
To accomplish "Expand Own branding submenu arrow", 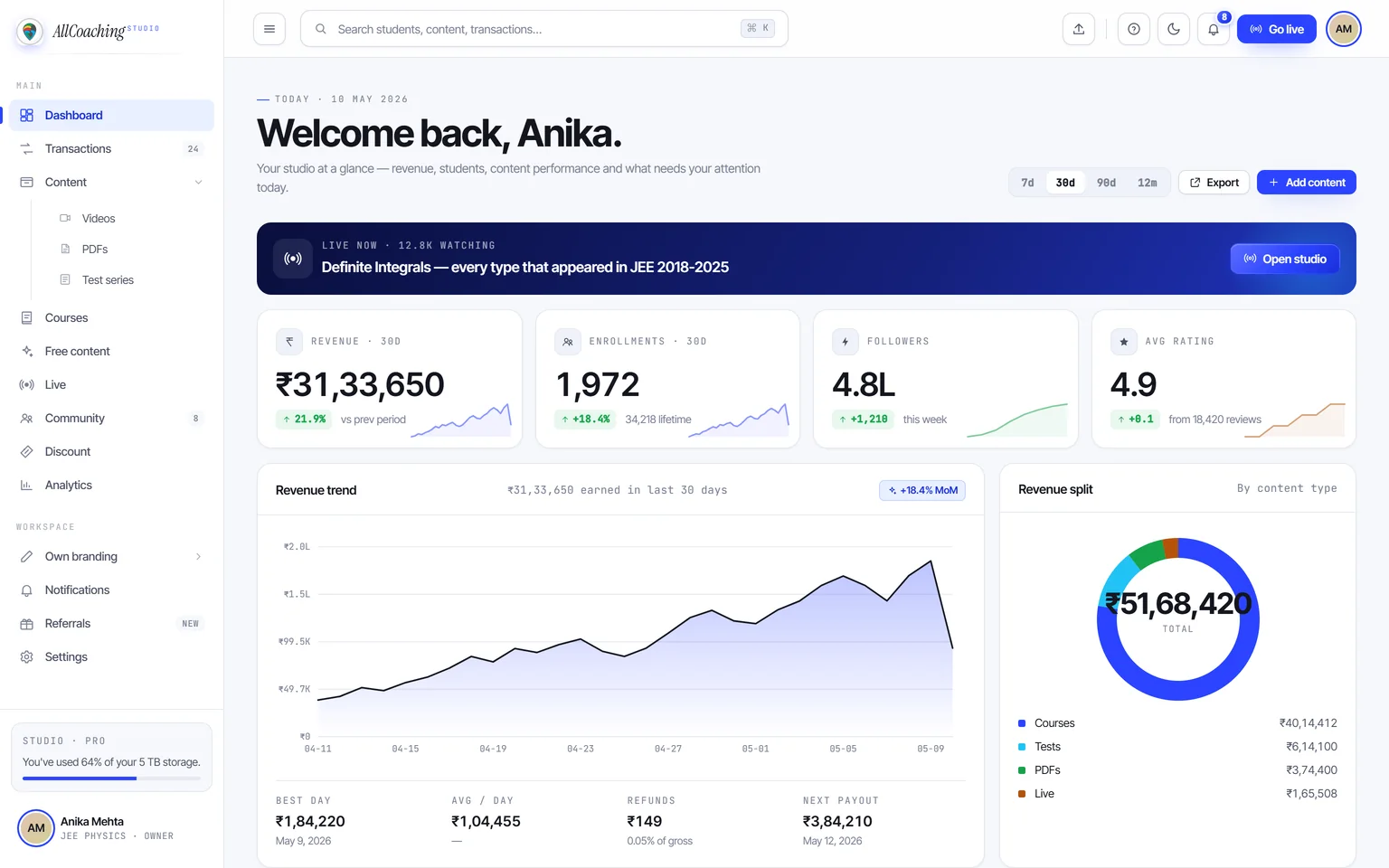I will [x=198, y=557].
